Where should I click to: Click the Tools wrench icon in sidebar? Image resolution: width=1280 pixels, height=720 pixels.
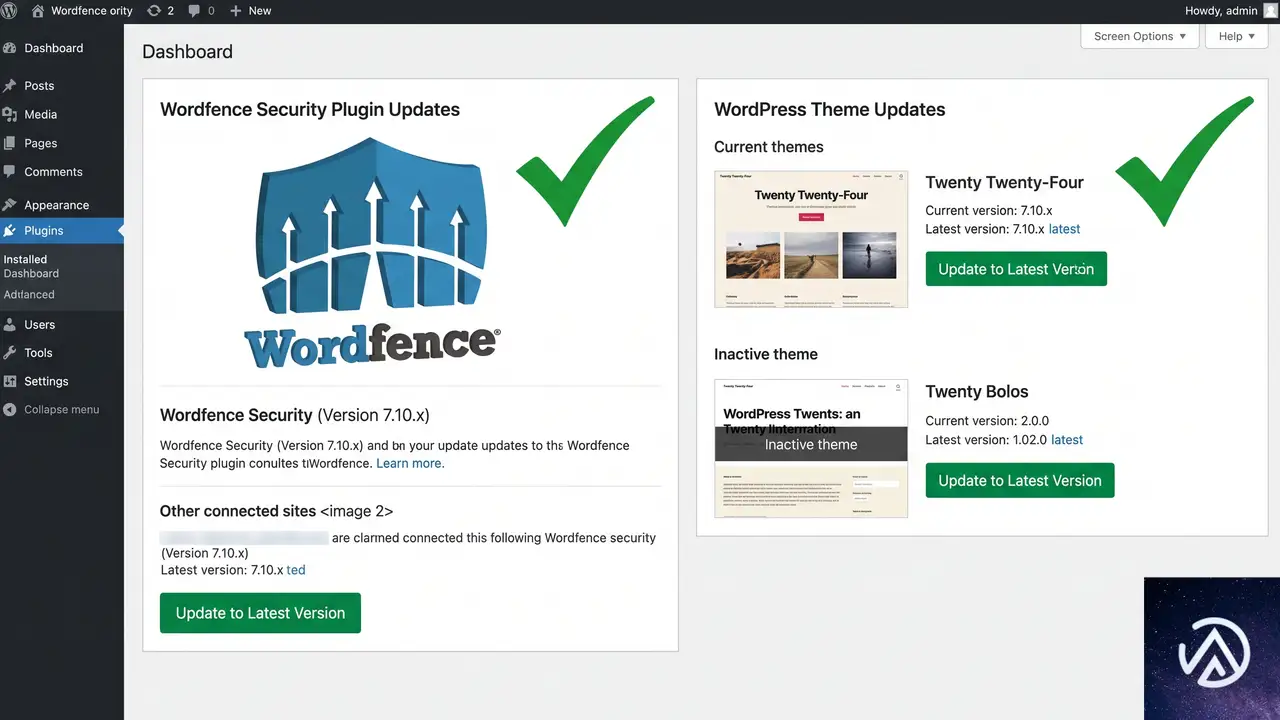click(10, 352)
